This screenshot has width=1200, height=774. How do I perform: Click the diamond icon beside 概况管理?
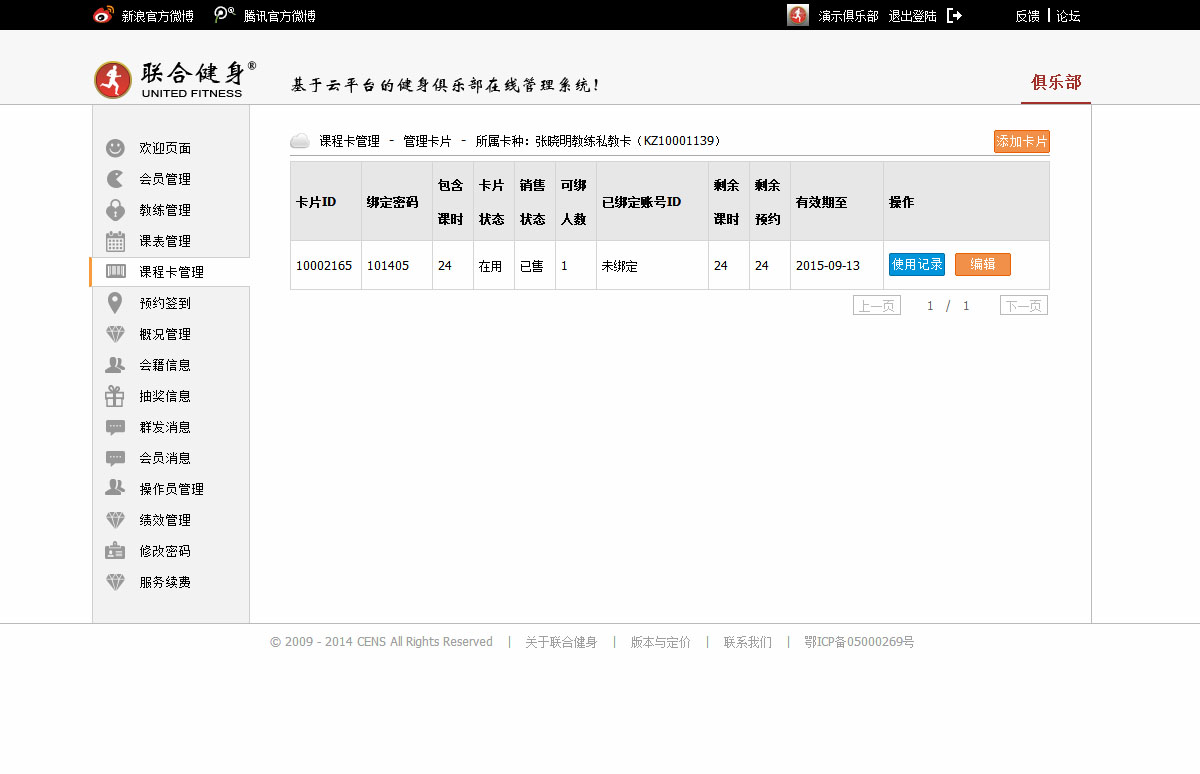click(115, 334)
